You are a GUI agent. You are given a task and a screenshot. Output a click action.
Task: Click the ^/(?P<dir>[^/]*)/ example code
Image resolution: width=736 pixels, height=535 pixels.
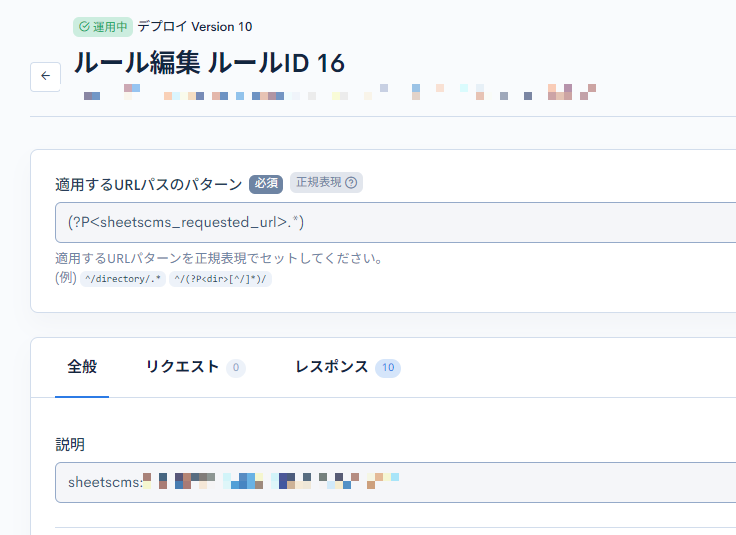(x=220, y=279)
